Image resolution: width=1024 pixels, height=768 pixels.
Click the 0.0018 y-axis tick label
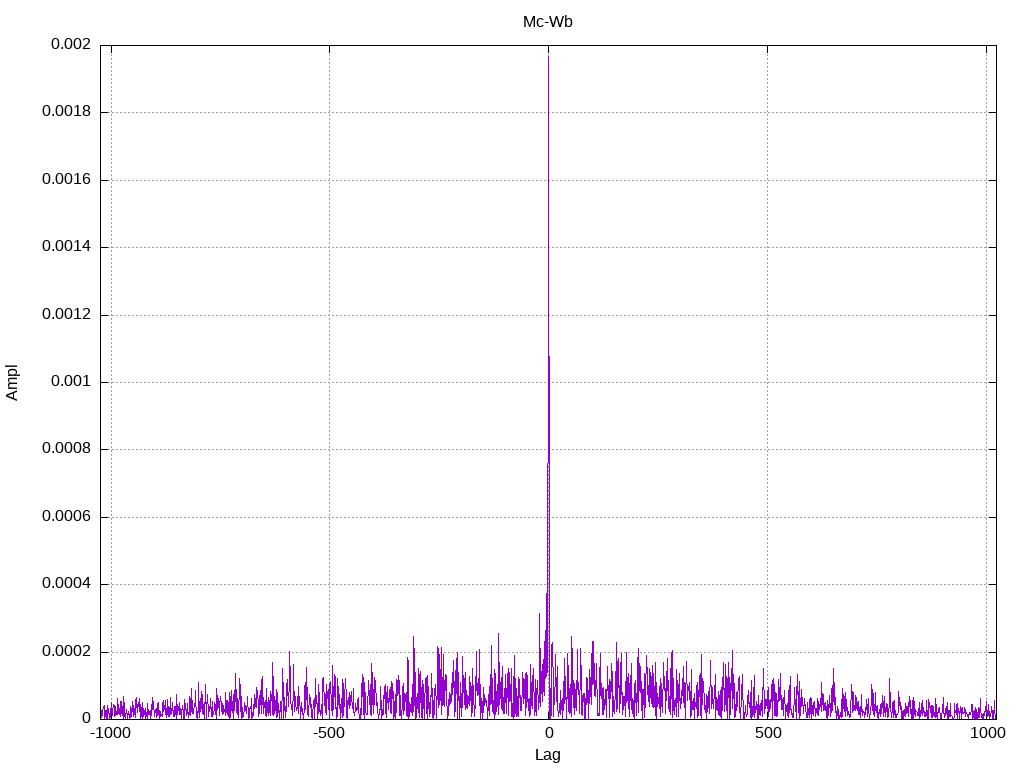pyautogui.click(x=66, y=112)
